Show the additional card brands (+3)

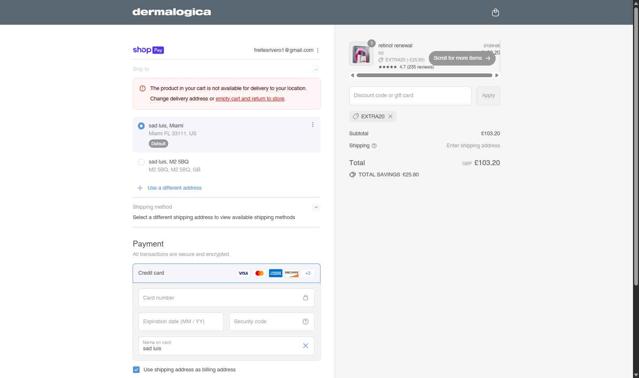click(308, 273)
